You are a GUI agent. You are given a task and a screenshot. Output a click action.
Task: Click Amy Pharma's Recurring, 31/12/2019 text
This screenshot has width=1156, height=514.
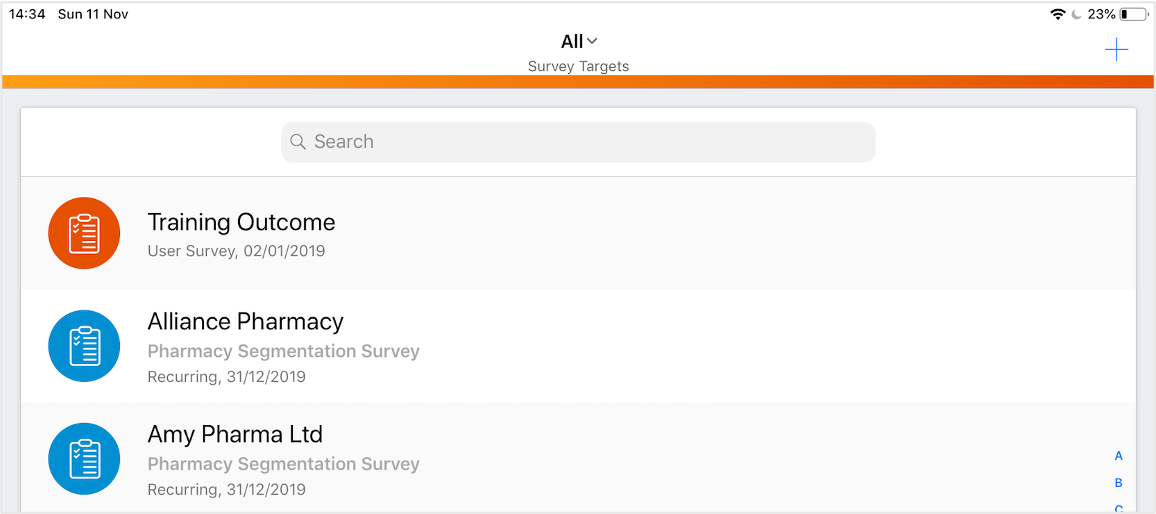[226, 490]
